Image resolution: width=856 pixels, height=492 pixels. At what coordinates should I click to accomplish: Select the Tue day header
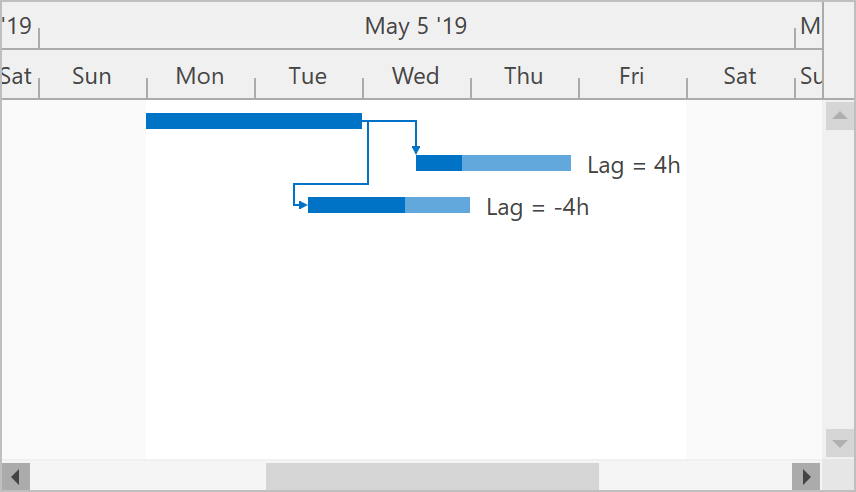[x=308, y=76]
